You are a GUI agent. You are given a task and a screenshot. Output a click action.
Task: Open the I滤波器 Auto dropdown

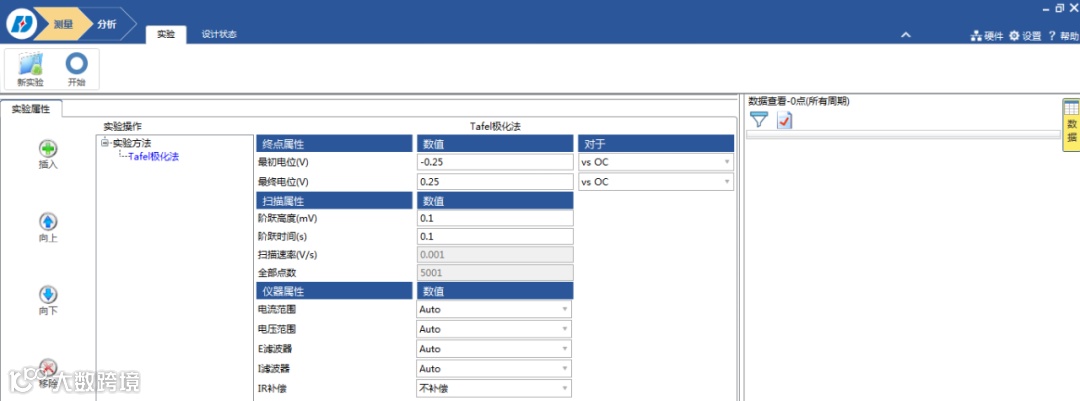(x=494, y=369)
